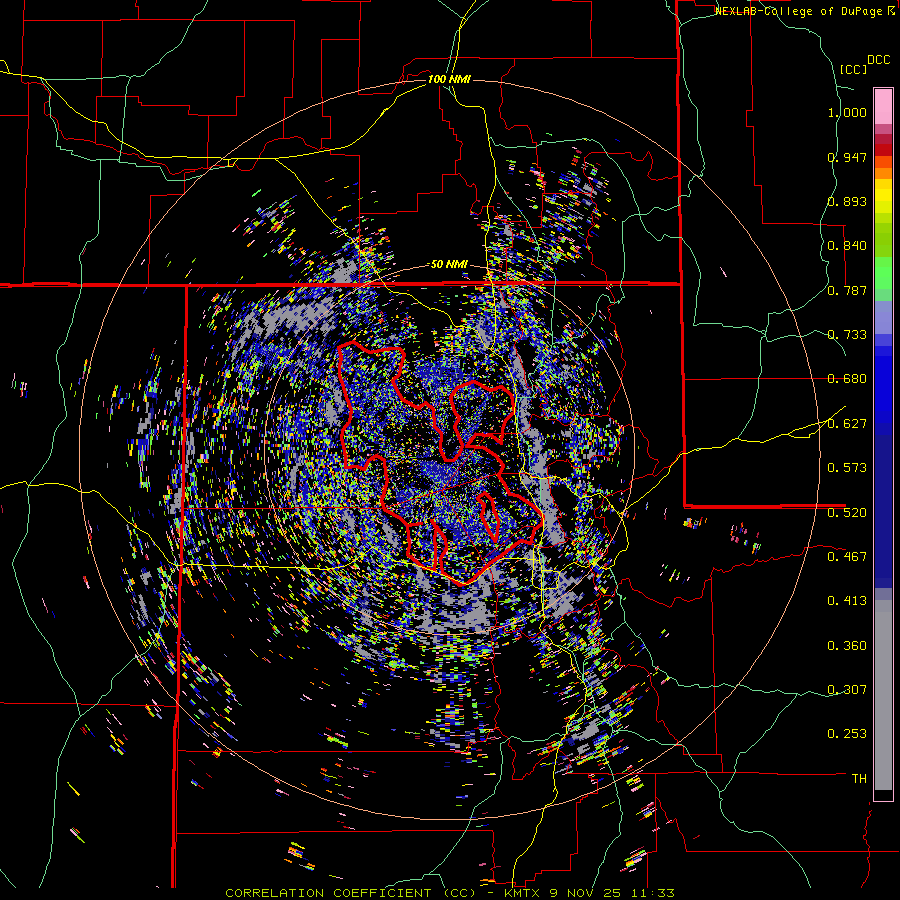The height and width of the screenshot is (900, 900).
Task: Click the 0.733 legend value
Action: tap(847, 335)
